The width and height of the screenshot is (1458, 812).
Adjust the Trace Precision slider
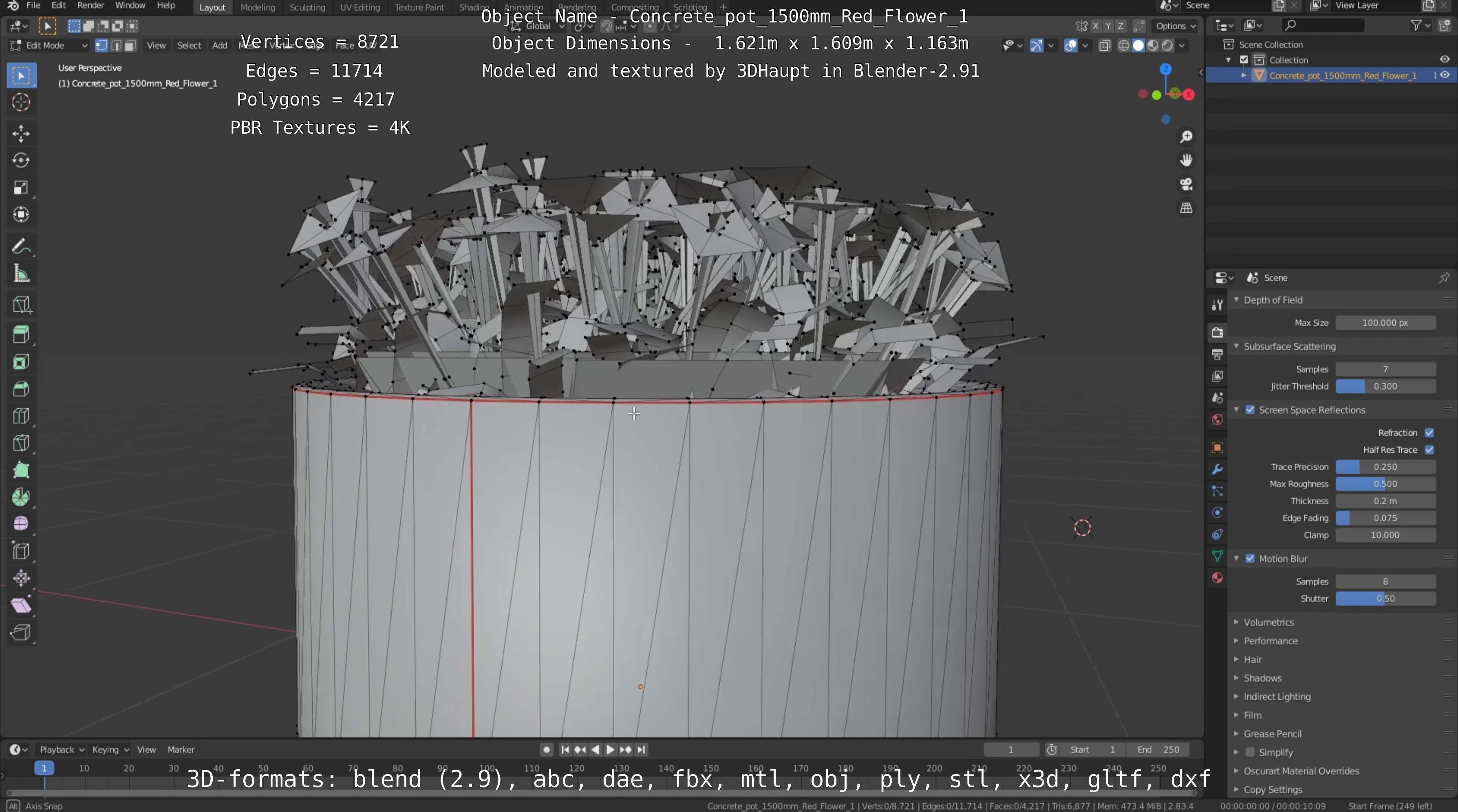tap(1385, 467)
